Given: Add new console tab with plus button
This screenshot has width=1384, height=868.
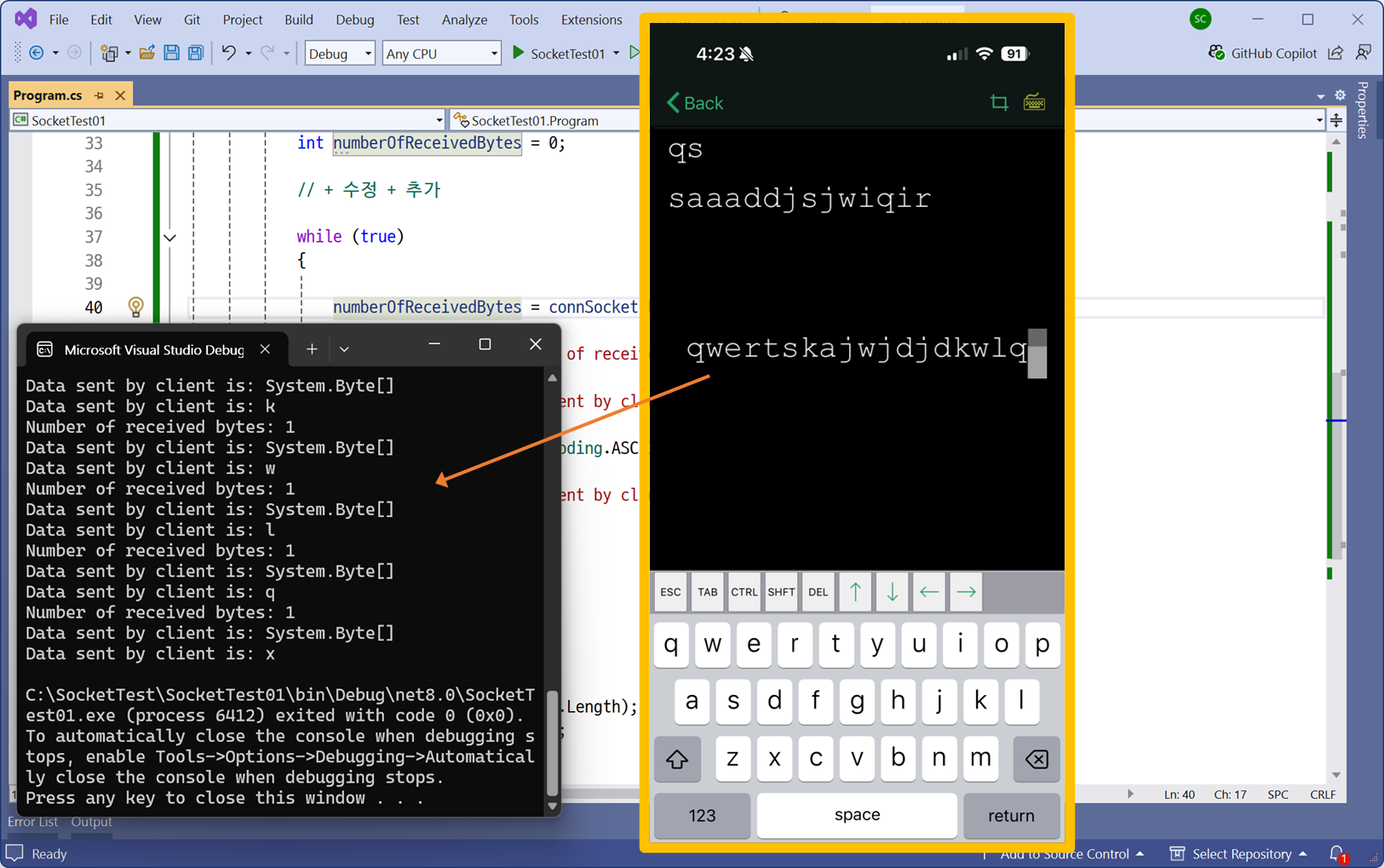Looking at the screenshot, I should [x=312, y=348].
